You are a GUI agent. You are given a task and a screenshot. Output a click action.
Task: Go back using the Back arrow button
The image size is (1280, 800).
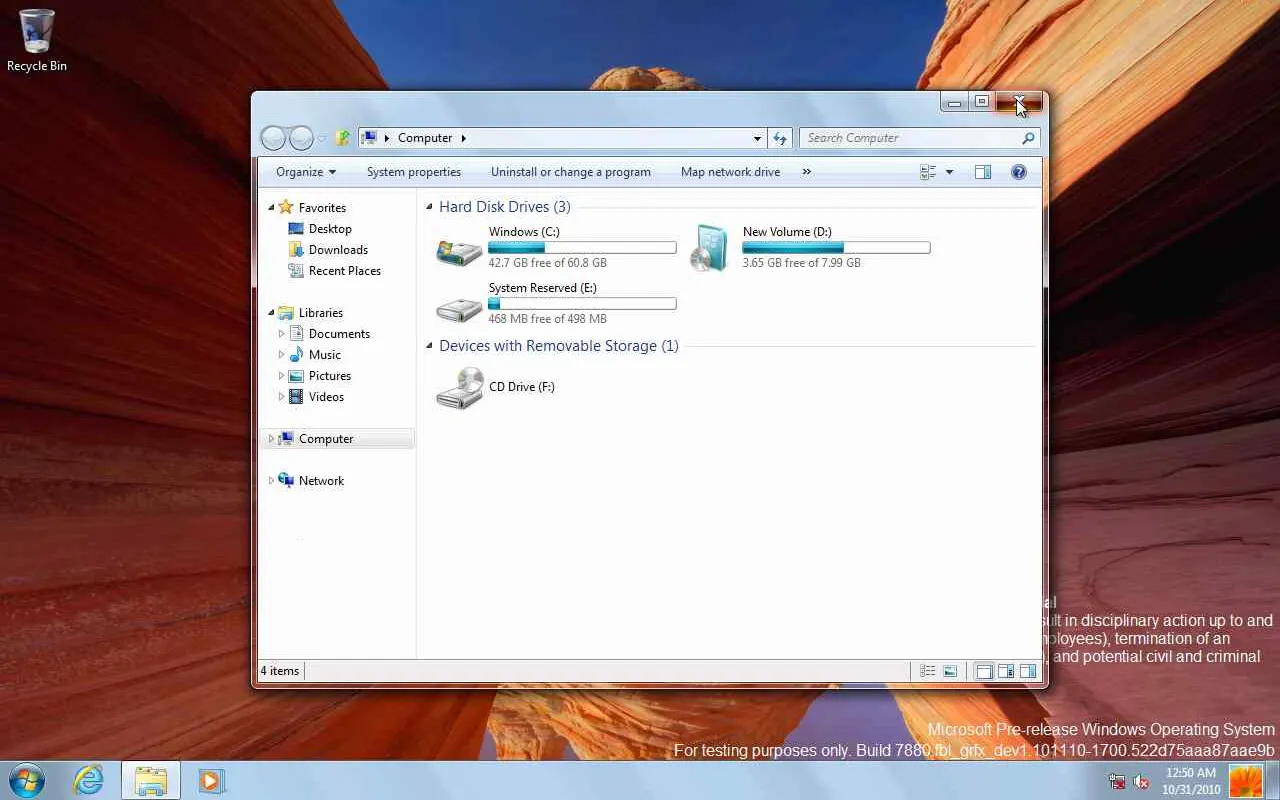[273, 138]
